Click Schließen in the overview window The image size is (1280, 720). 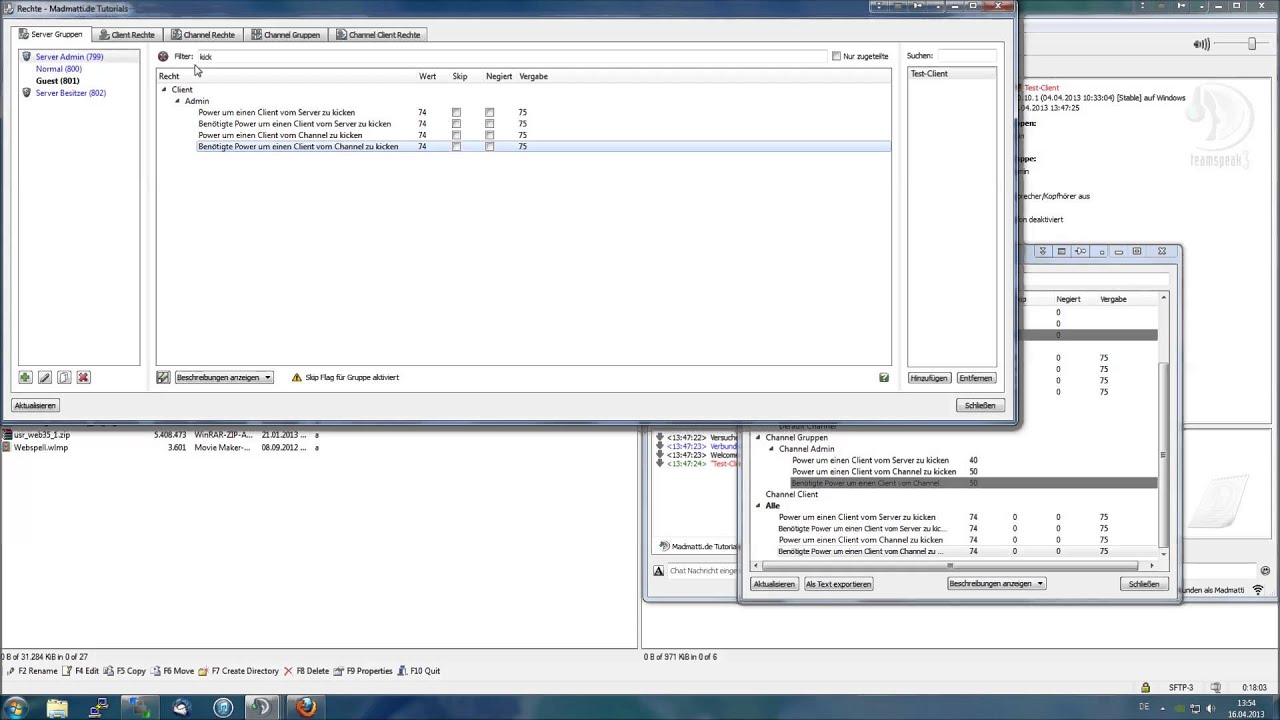[1144, 584]
